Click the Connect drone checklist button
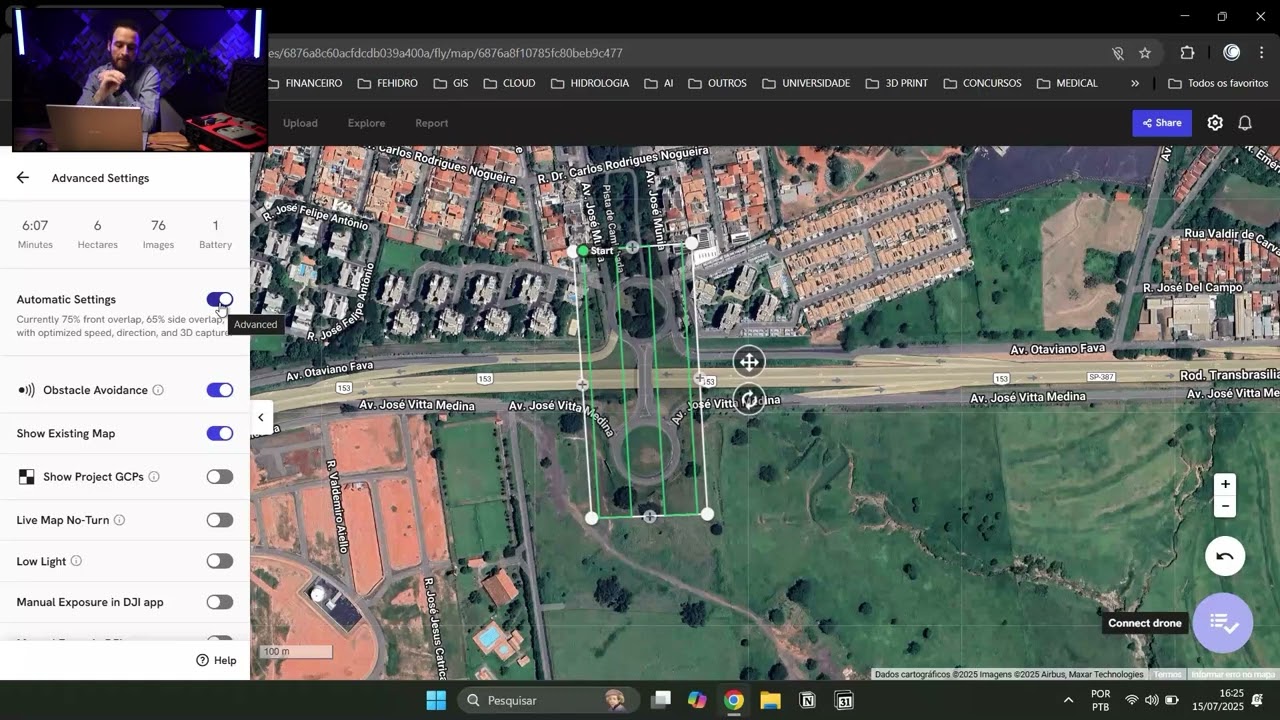 tap(1222, 623)
